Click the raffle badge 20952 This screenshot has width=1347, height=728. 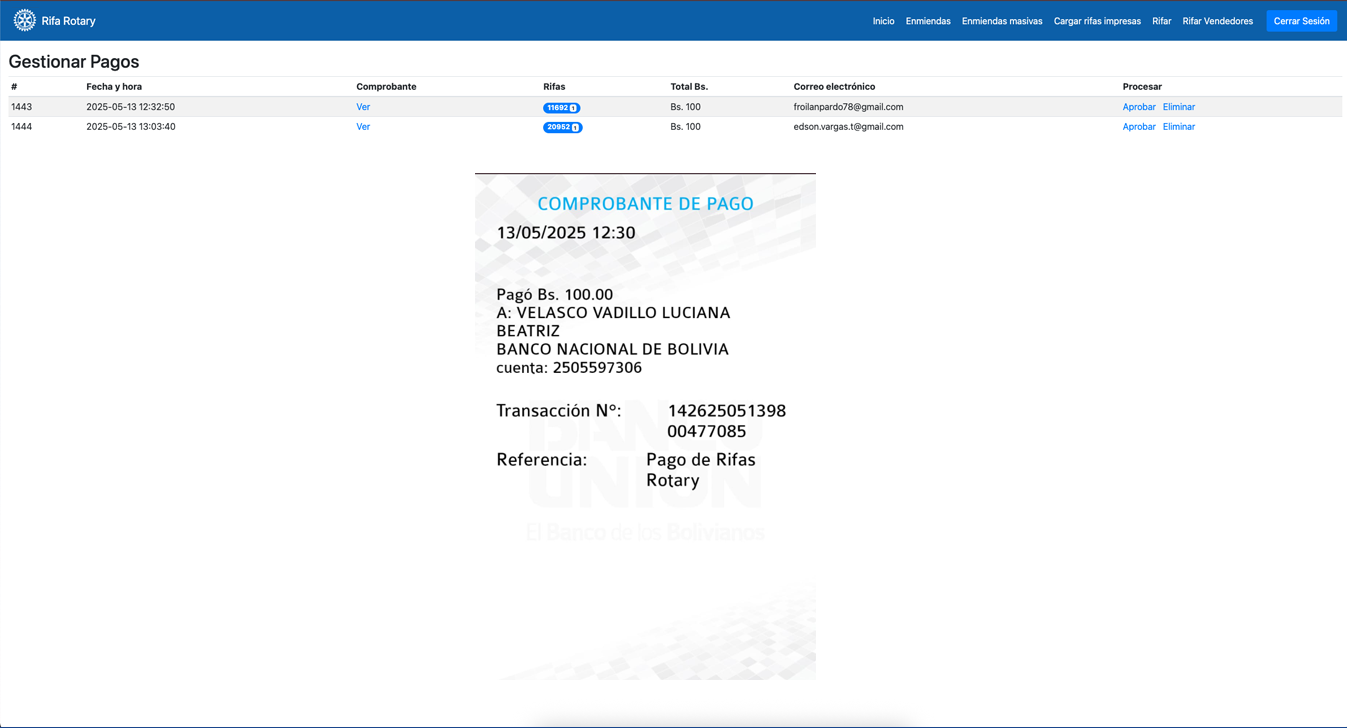point(562,128)
